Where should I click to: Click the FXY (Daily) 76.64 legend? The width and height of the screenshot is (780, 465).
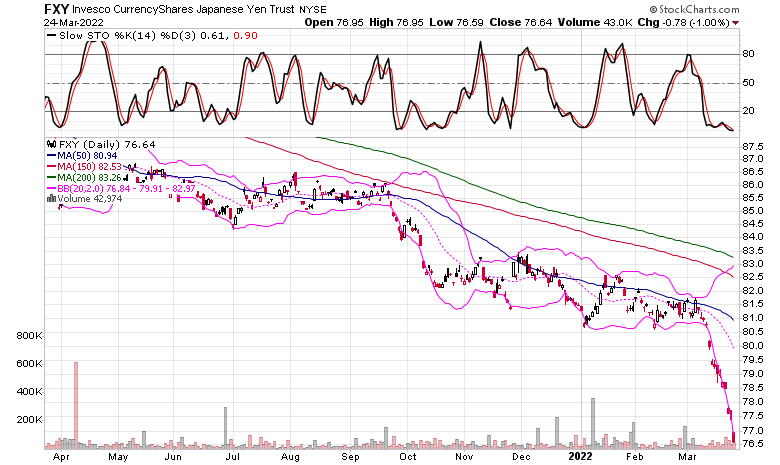(107, 145)
